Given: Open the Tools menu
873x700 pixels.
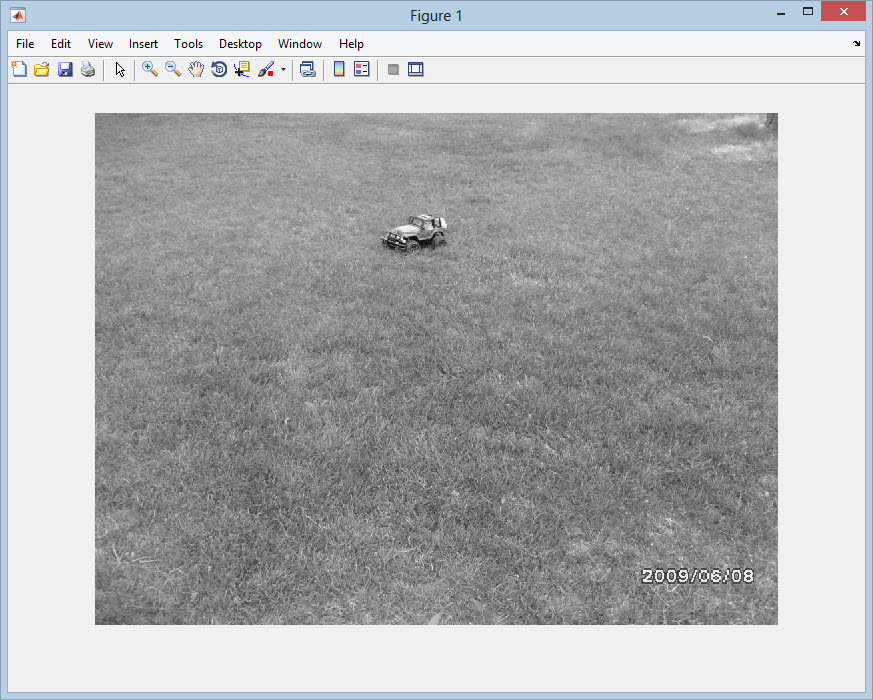Looking at the screenshot, I should pos(188,43).
